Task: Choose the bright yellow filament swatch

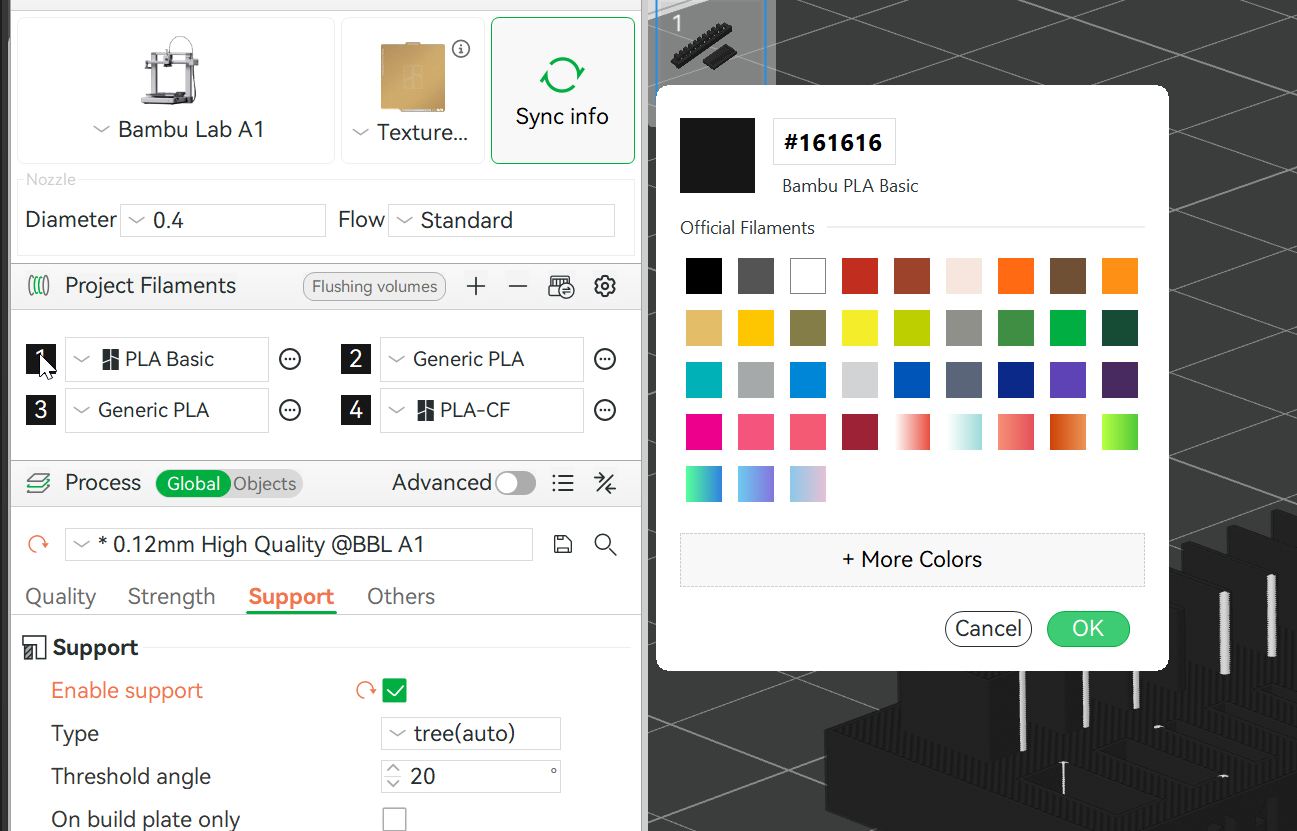Action: tap(860, 328)
